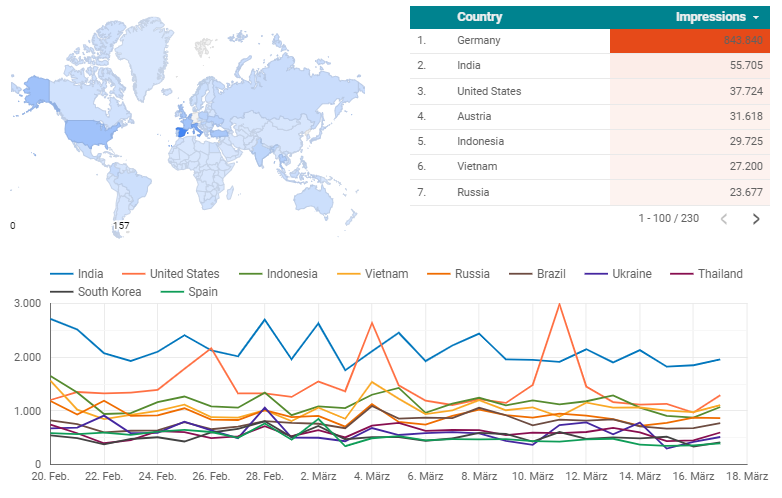
Task: Toggle India series in chart legend
Action: coord(77,274)
